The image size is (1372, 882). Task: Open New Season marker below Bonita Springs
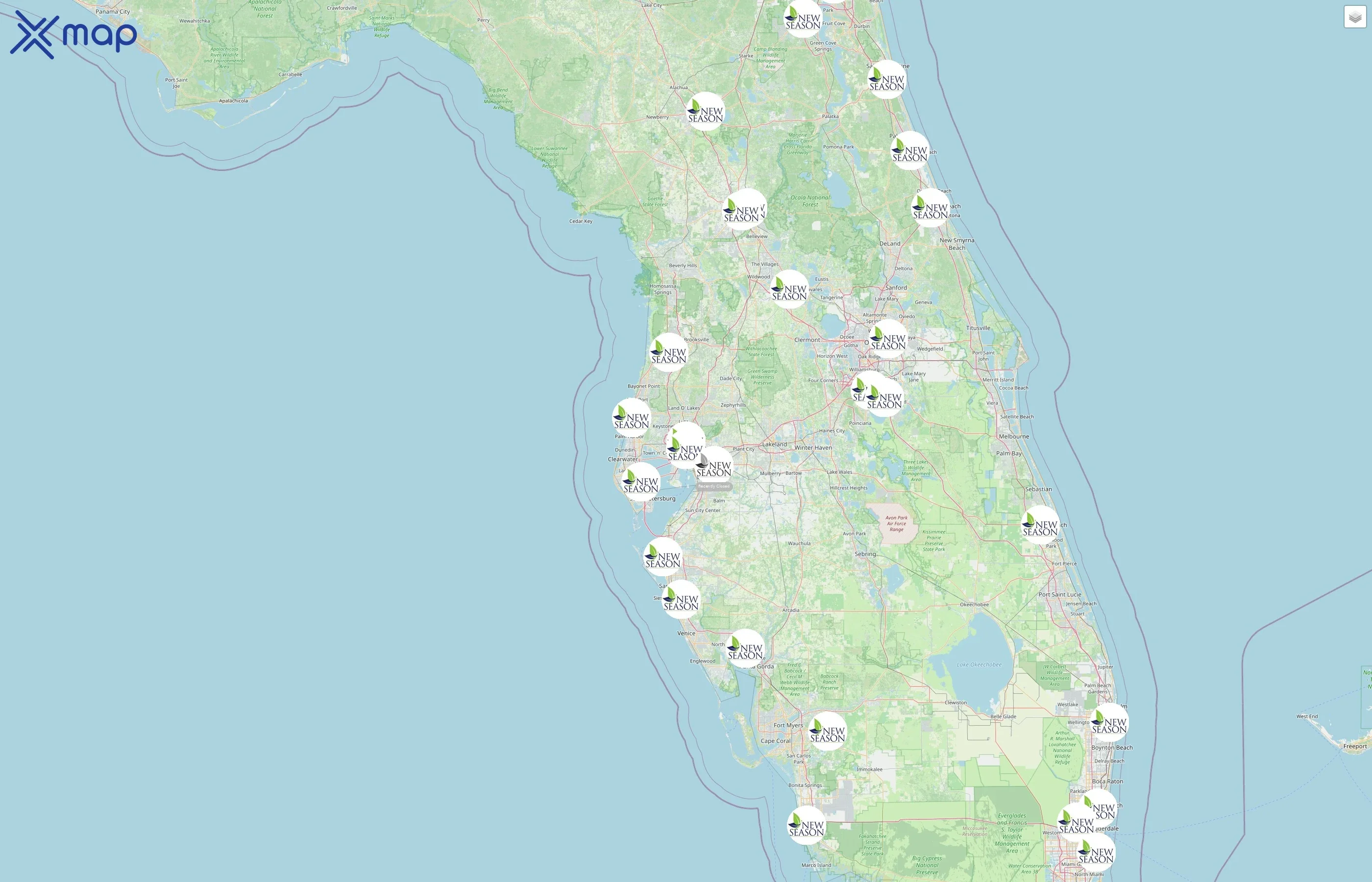pyautogui.click(x=806, y=825)
